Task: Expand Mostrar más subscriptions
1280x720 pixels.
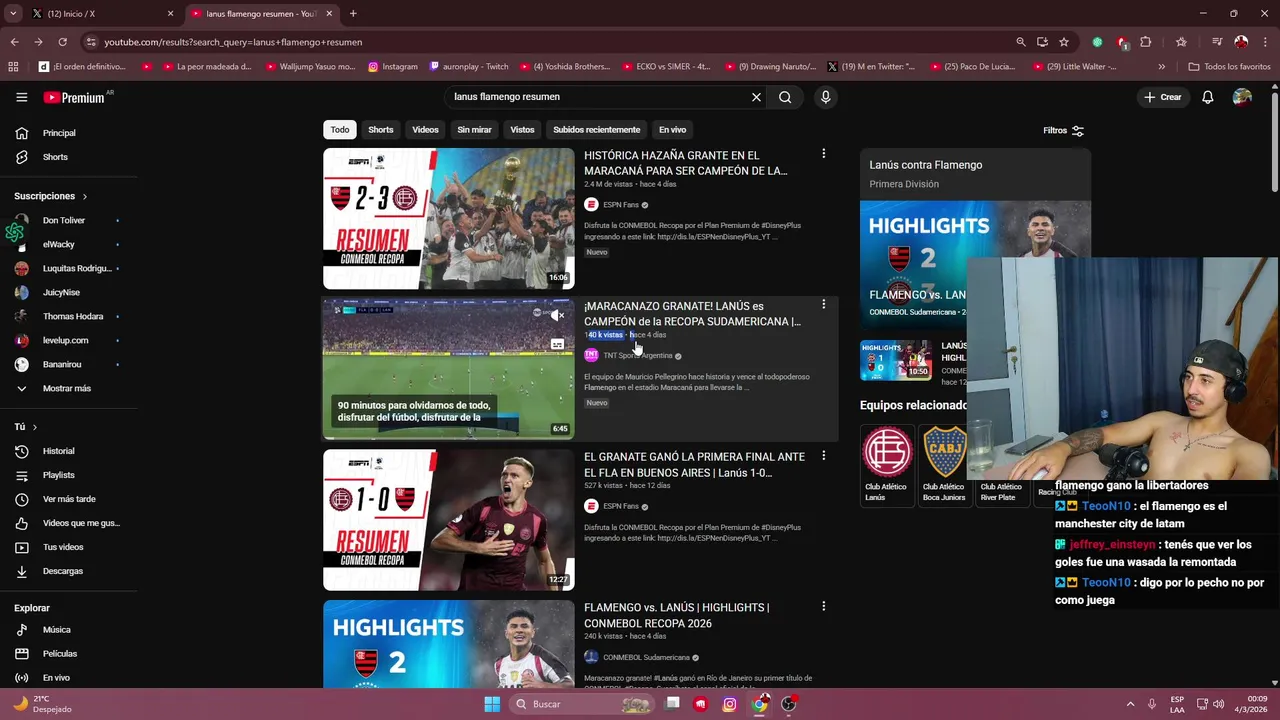Action: 68,388
